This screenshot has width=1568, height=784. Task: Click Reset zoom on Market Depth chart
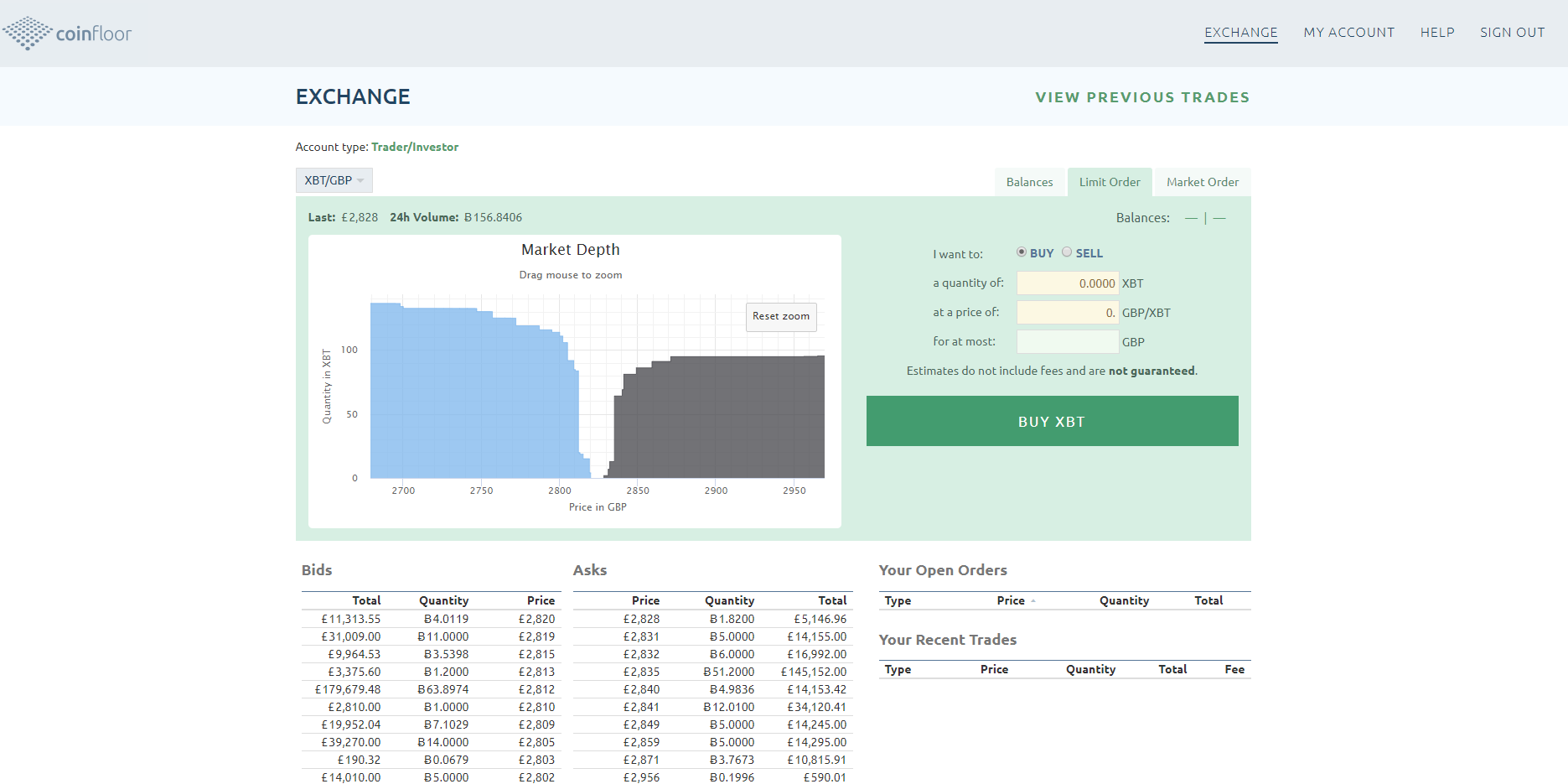pyautogui.click(x=781, y=316)
